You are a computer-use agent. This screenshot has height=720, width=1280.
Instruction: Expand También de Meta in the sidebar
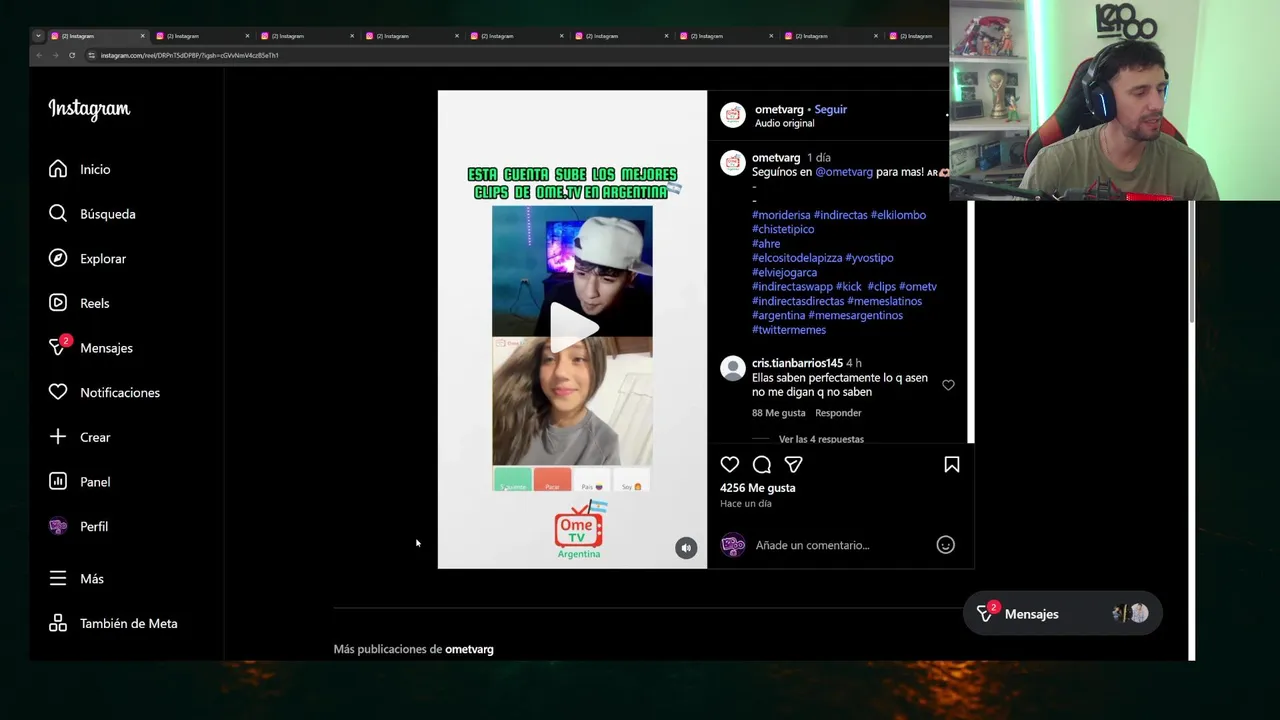[113, 623]
